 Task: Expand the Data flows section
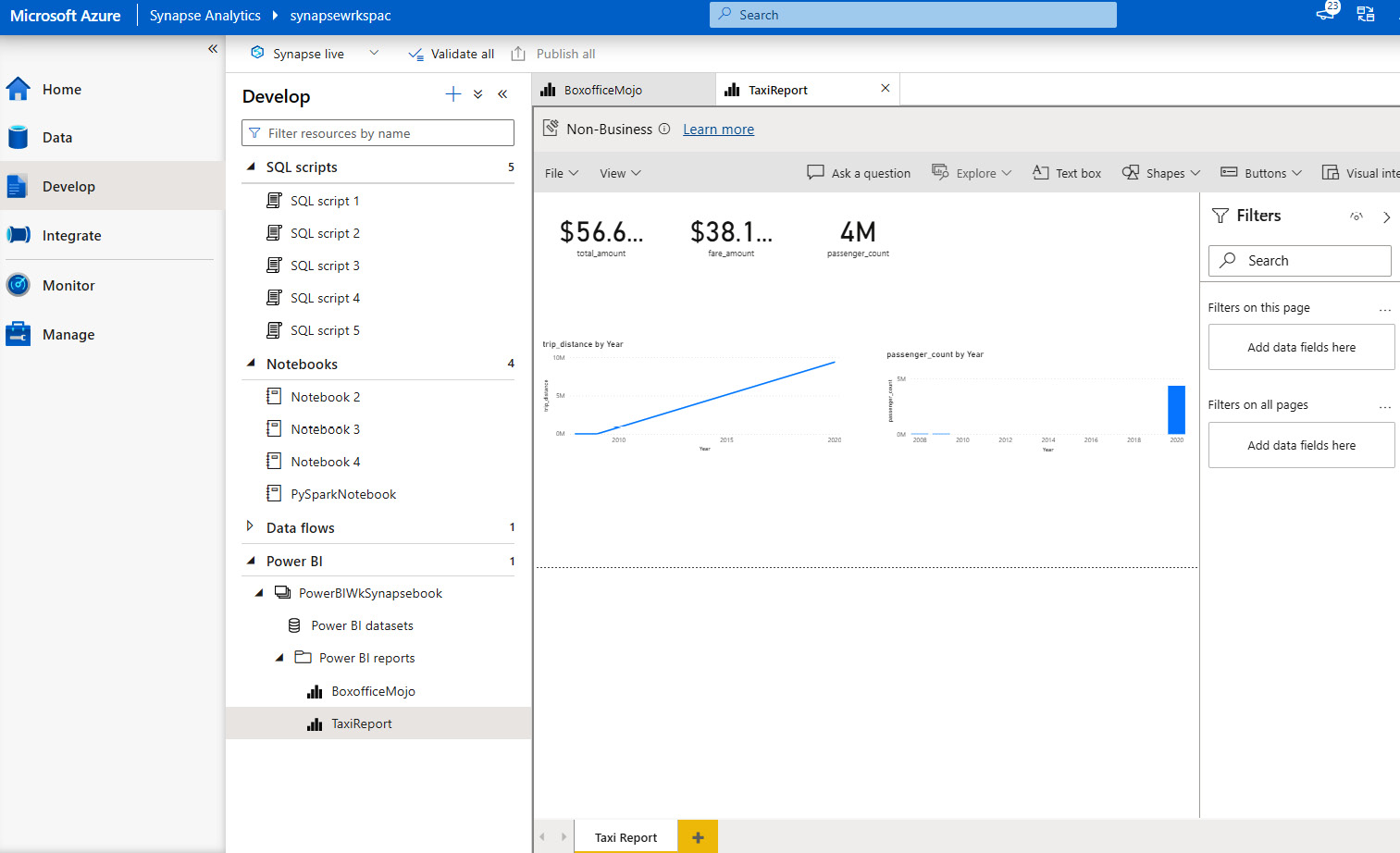250,526
